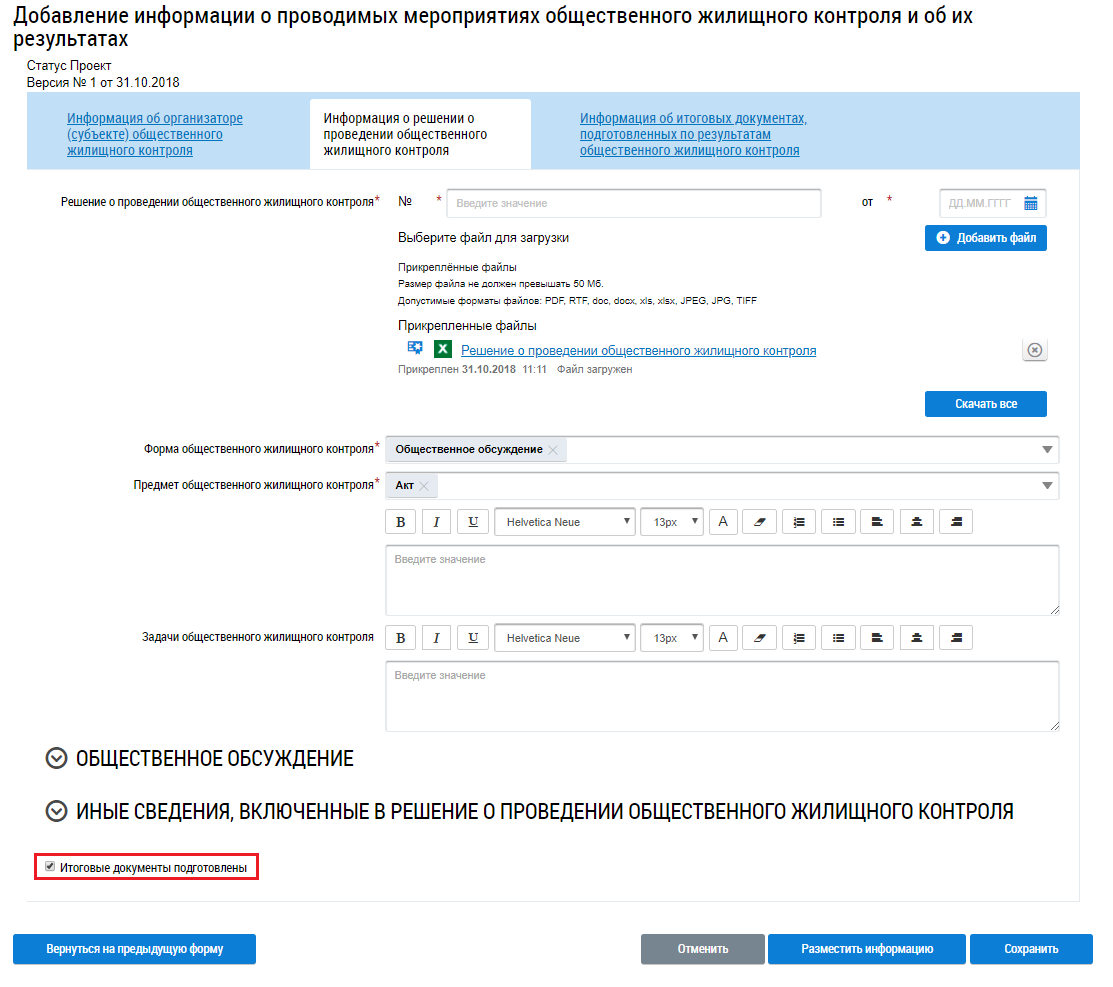
Task: Remove the 'Акт' tag from the subject field
Action: [x=424, y=486]
